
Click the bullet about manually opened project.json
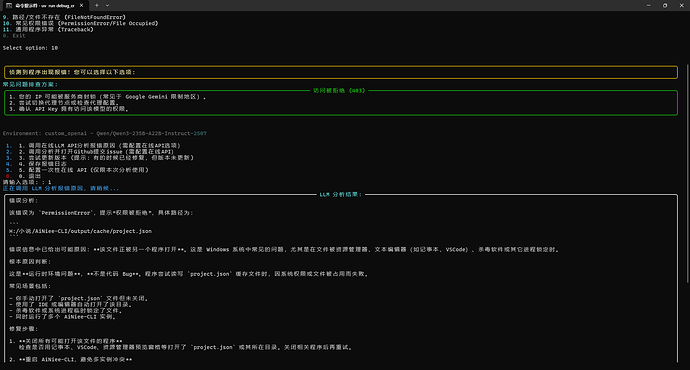tap(79, 298)
